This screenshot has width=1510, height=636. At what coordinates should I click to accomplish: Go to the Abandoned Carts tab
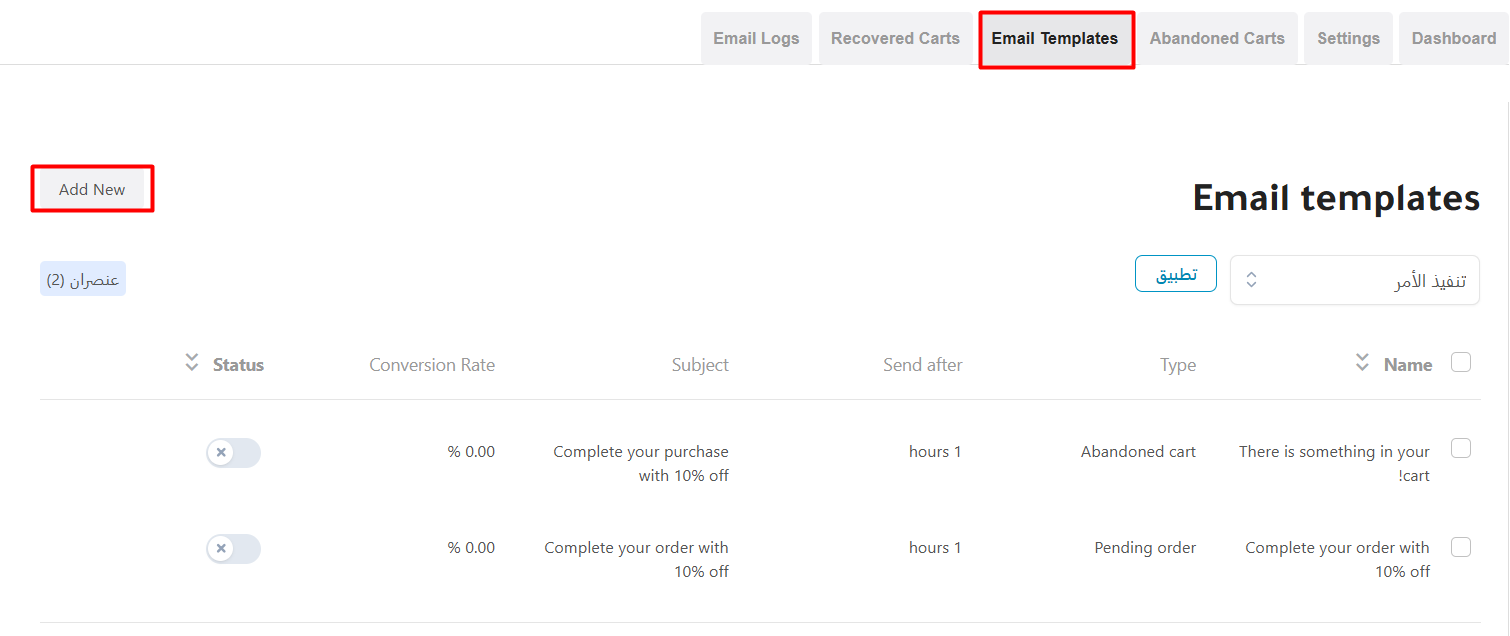[1217, 39]
